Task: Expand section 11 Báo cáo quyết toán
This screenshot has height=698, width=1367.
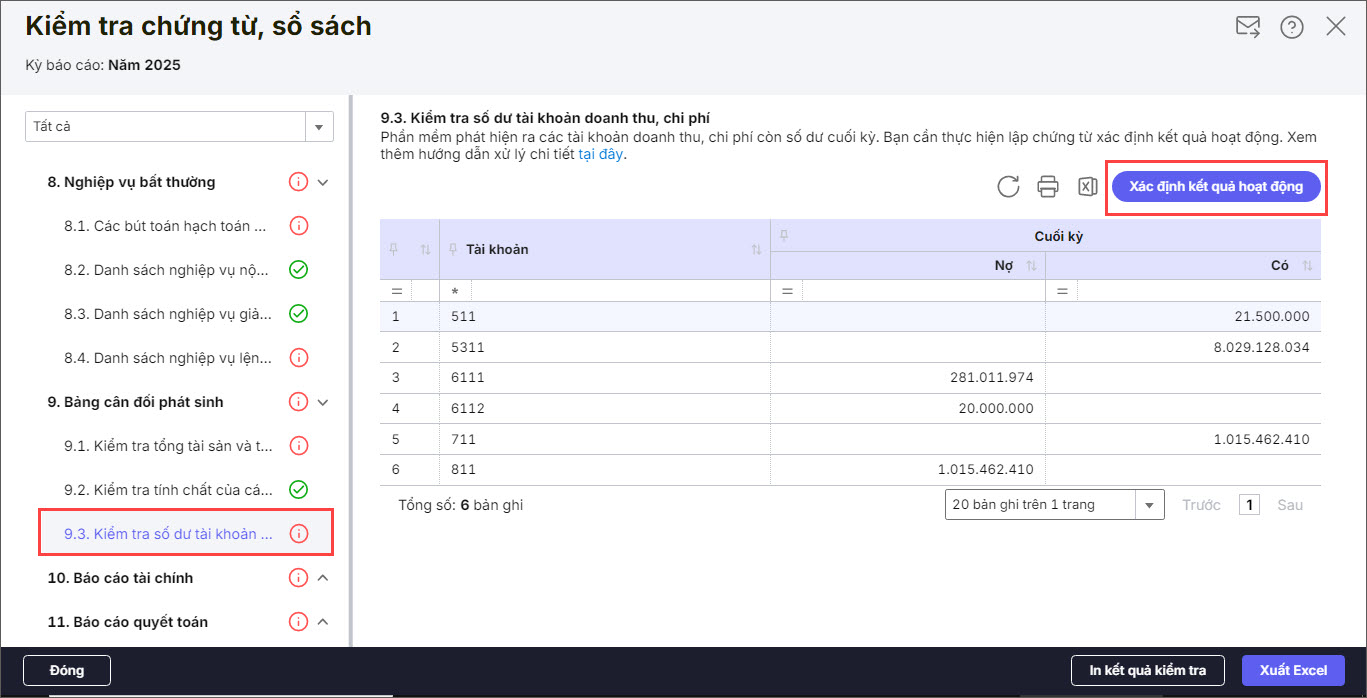Action: coord(323,622)
